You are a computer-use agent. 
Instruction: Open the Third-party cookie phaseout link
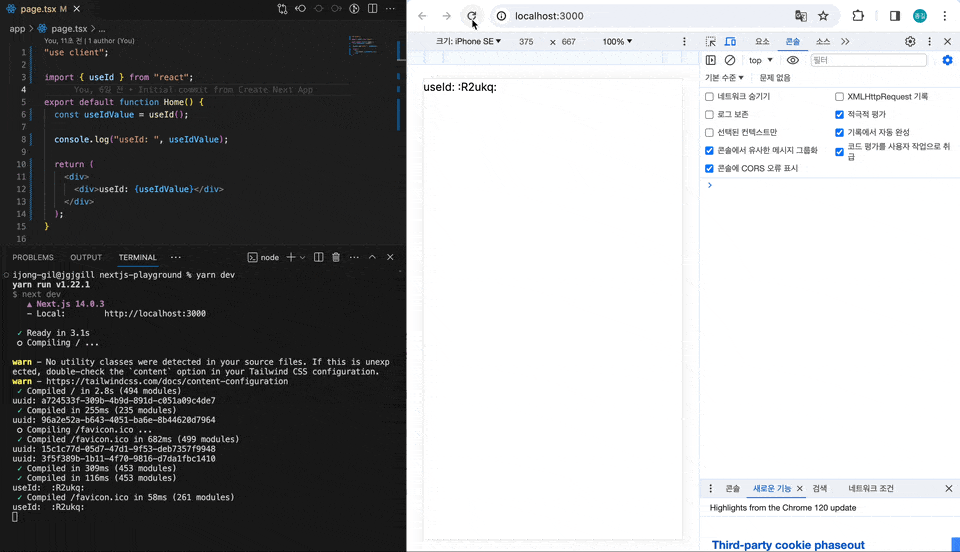coord(788,545)
